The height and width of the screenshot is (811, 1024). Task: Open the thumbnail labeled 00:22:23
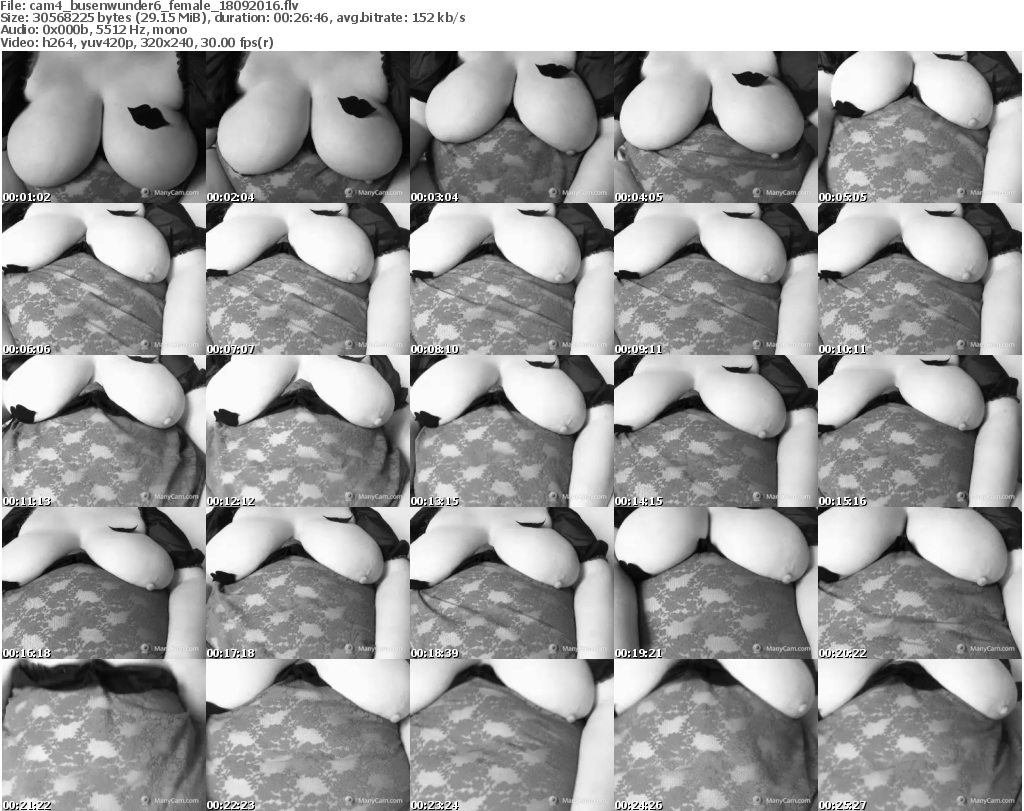click(x=308, y=735)
